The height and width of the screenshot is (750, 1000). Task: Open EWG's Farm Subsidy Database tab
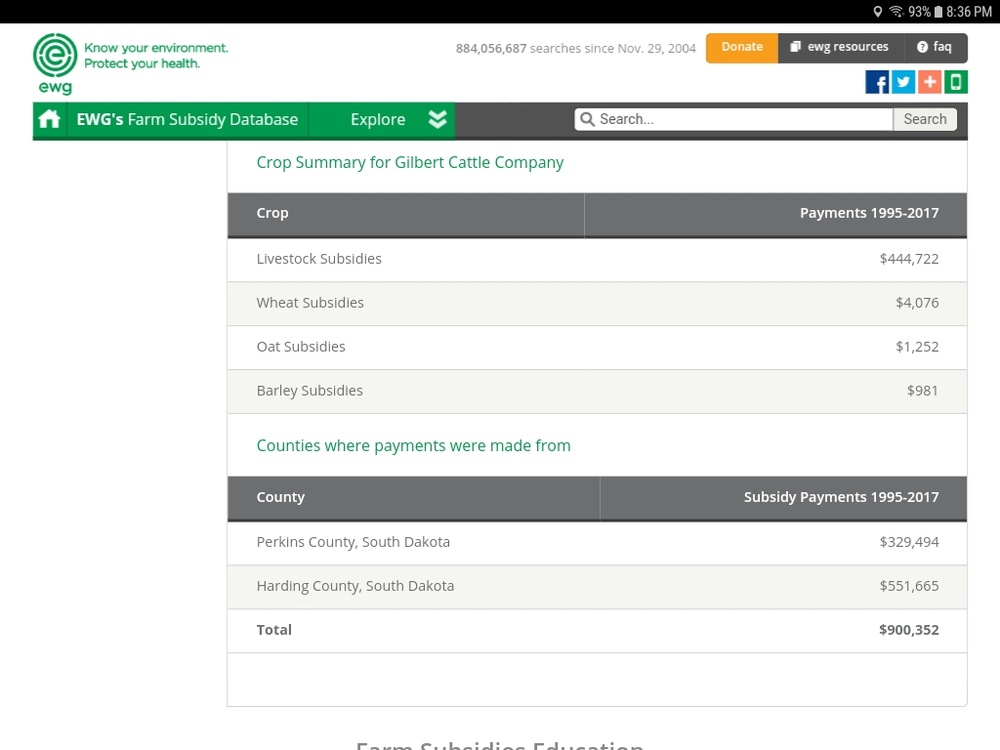(187, 119)
